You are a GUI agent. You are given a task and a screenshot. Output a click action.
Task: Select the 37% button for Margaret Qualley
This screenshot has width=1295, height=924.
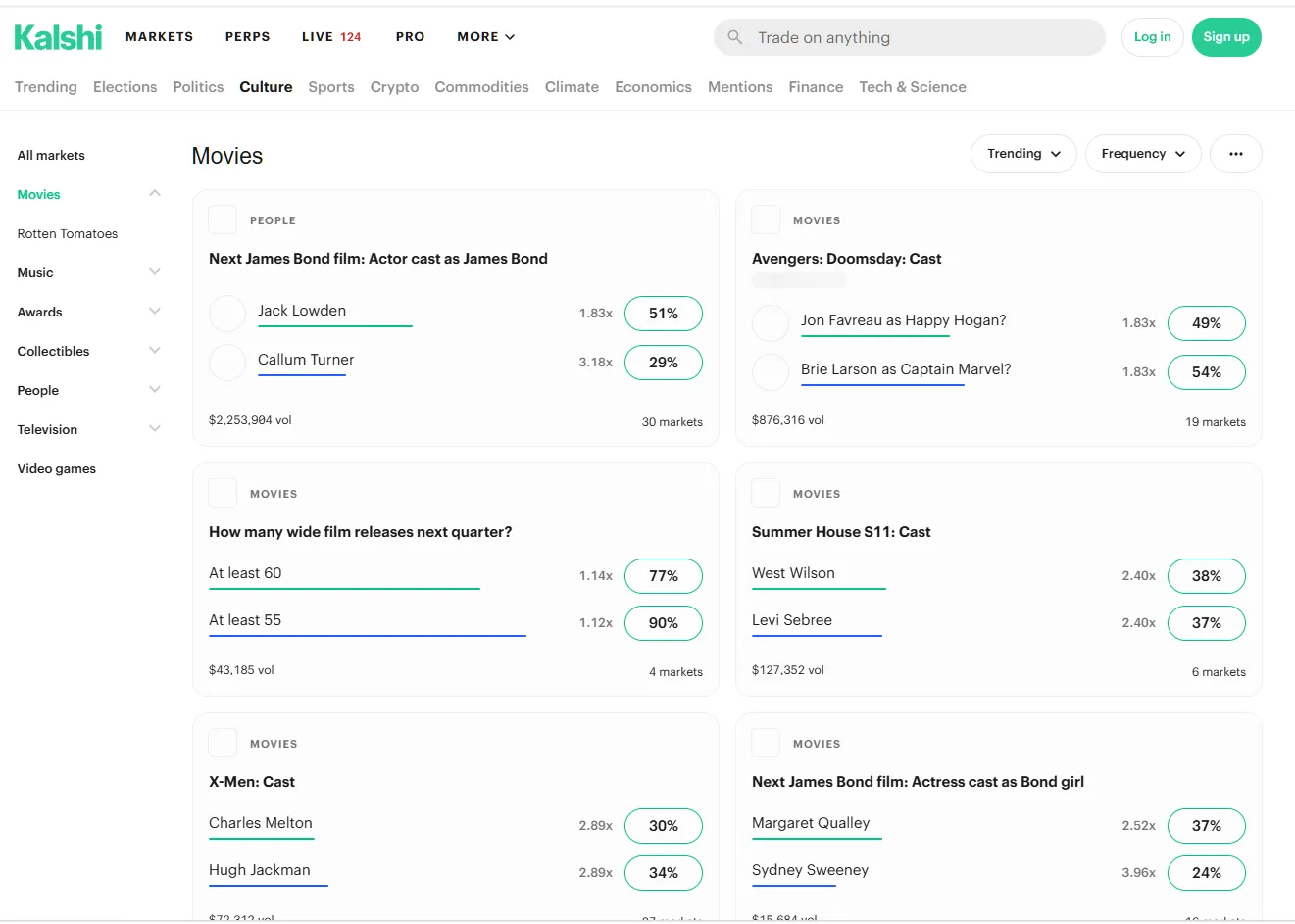1207,826
